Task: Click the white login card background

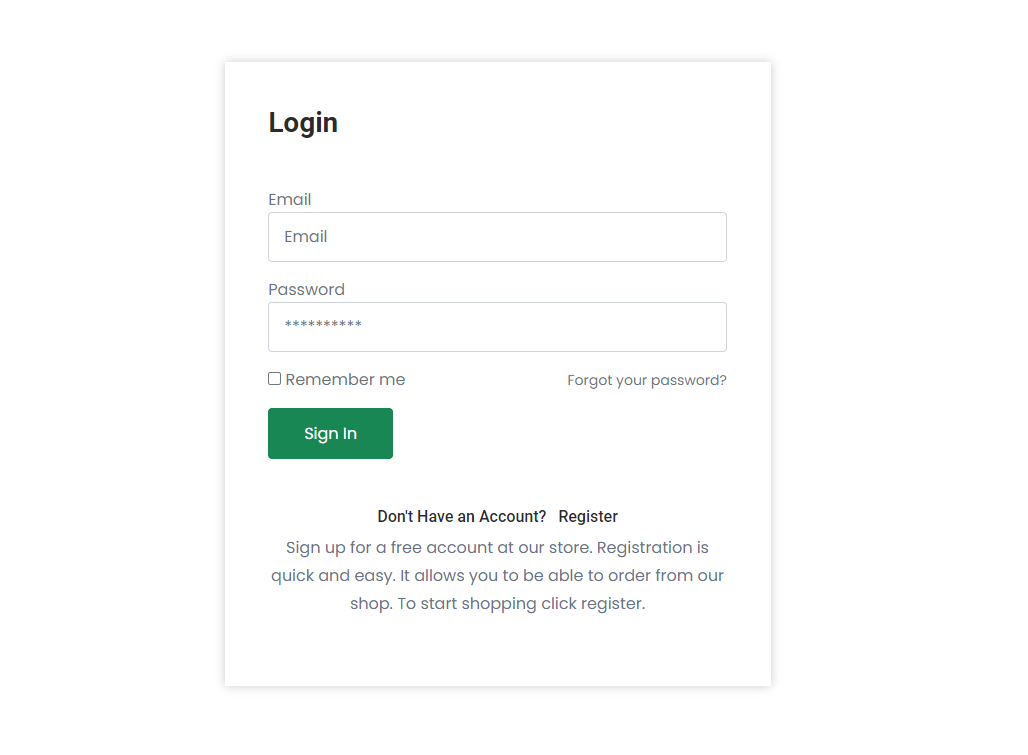Action: pos(497,650)
